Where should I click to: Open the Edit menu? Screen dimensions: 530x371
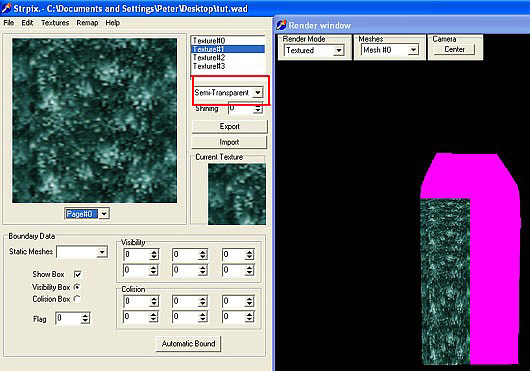pyautogui.click(x=27, y=23)
